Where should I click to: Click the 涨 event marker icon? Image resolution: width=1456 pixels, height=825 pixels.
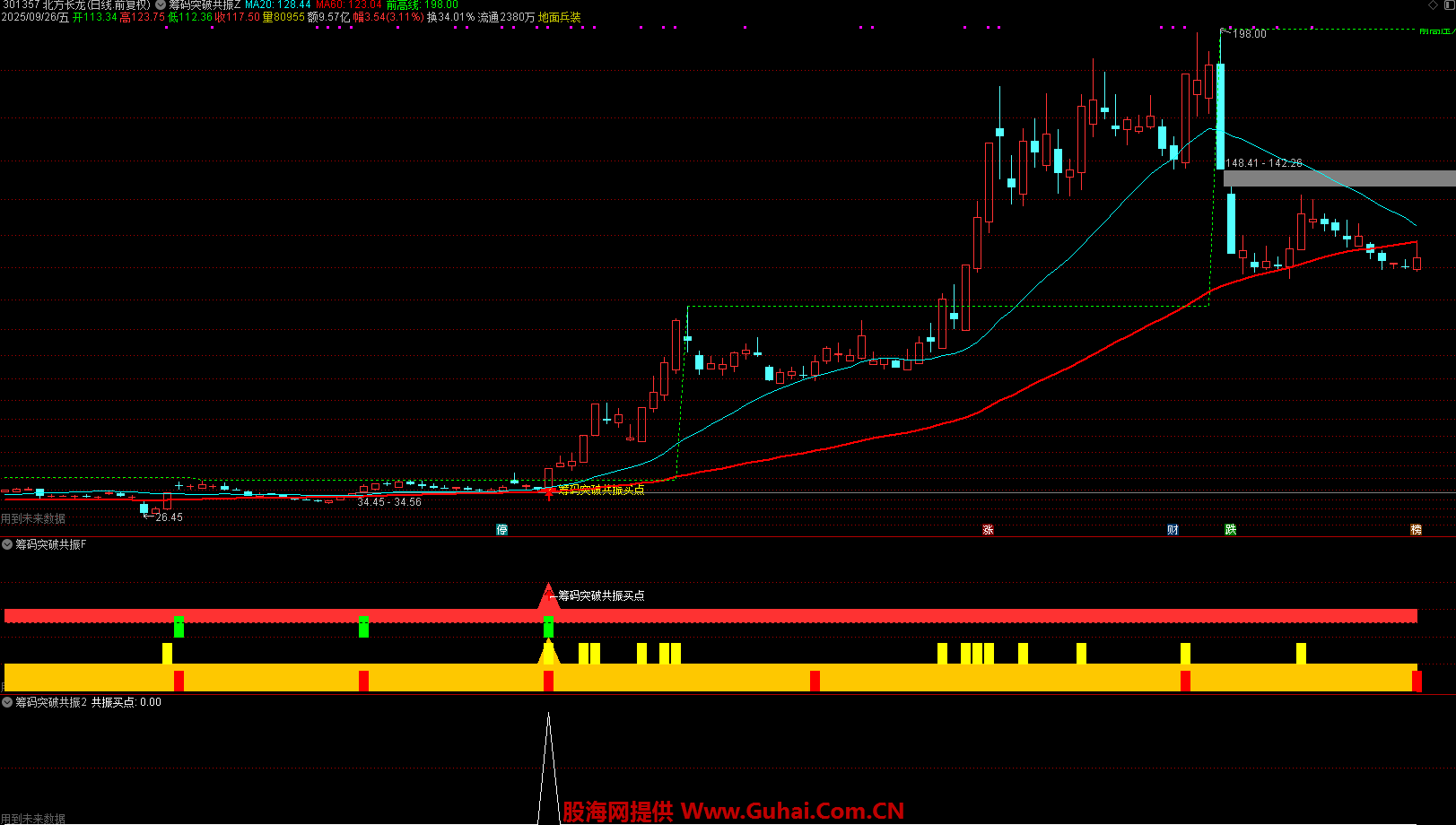(x=988, y=530)
